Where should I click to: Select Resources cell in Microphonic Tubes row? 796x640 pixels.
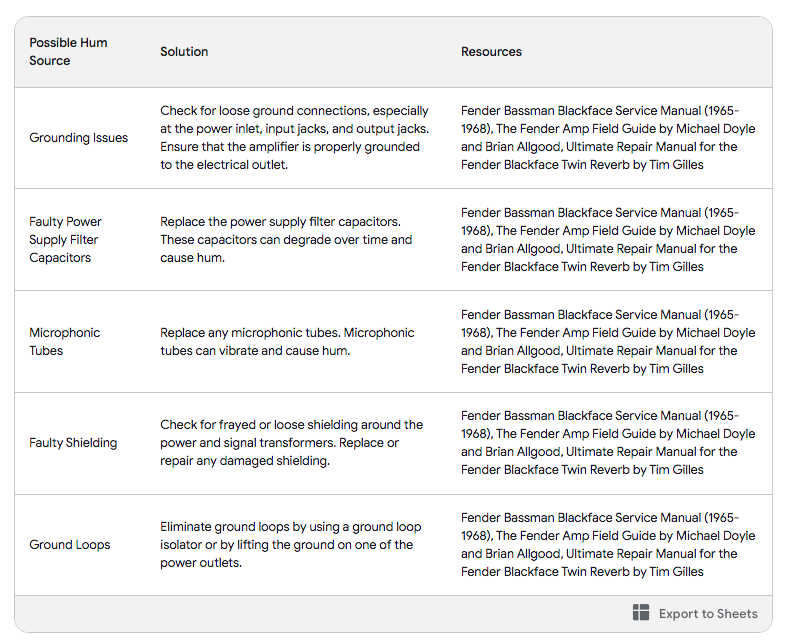pyautogui.click(x=608, y=342)
